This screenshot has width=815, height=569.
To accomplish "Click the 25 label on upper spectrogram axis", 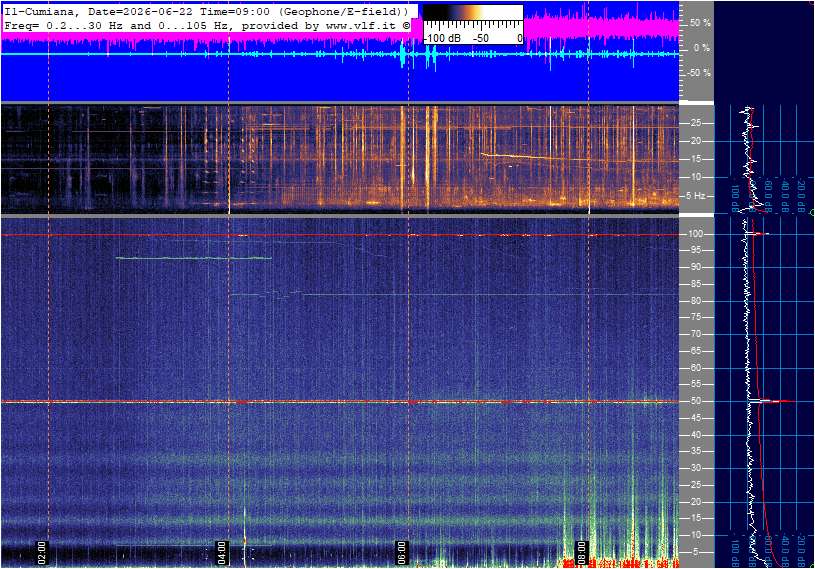I will (695, 123).
